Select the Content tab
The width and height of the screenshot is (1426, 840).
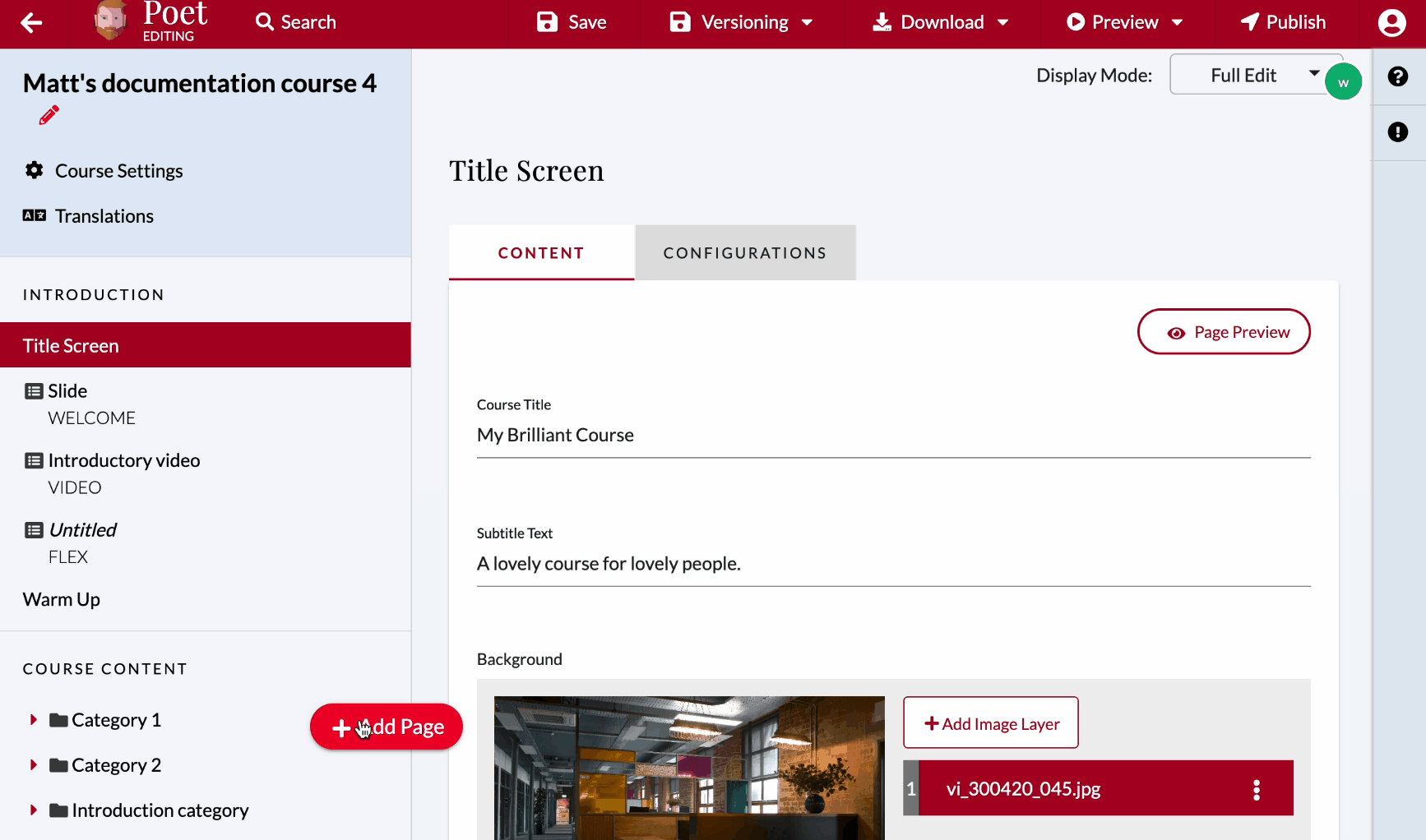point(541,253)
